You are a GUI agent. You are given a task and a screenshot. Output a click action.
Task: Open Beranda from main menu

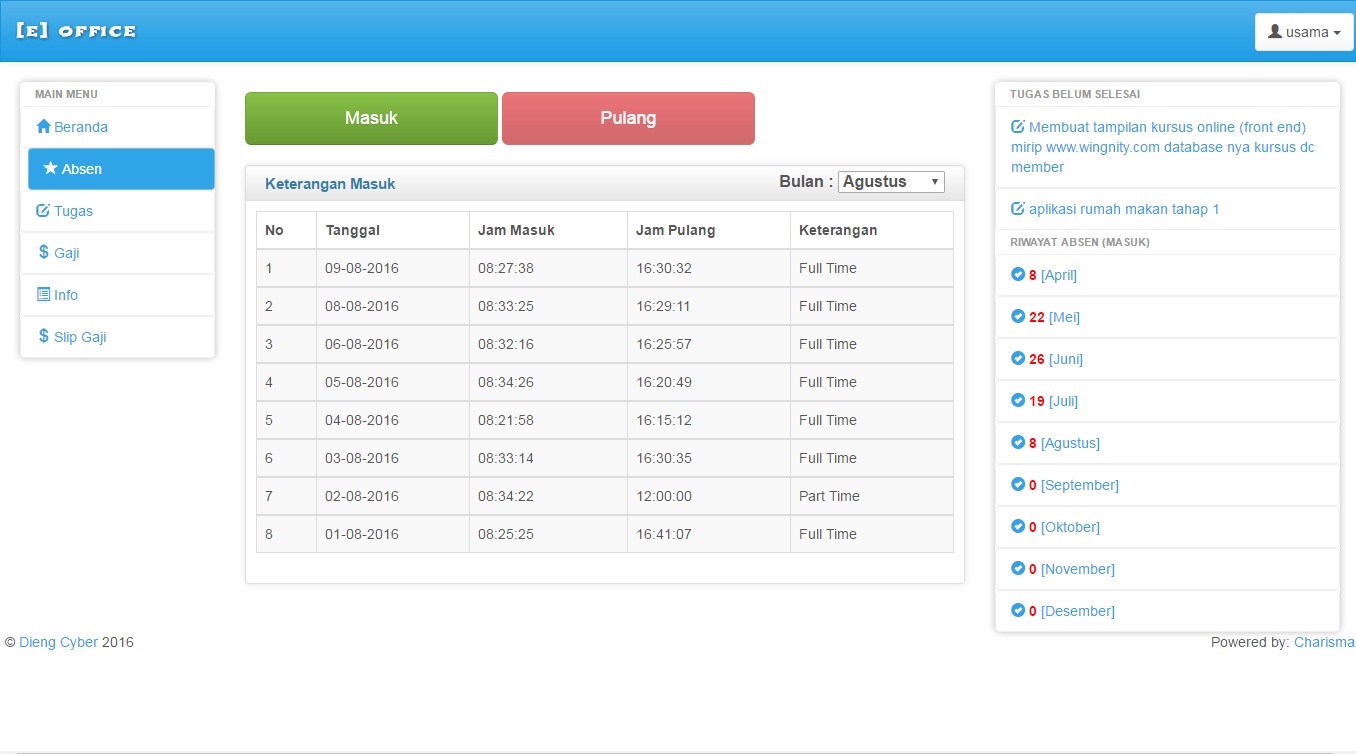(x=117, y=127)
